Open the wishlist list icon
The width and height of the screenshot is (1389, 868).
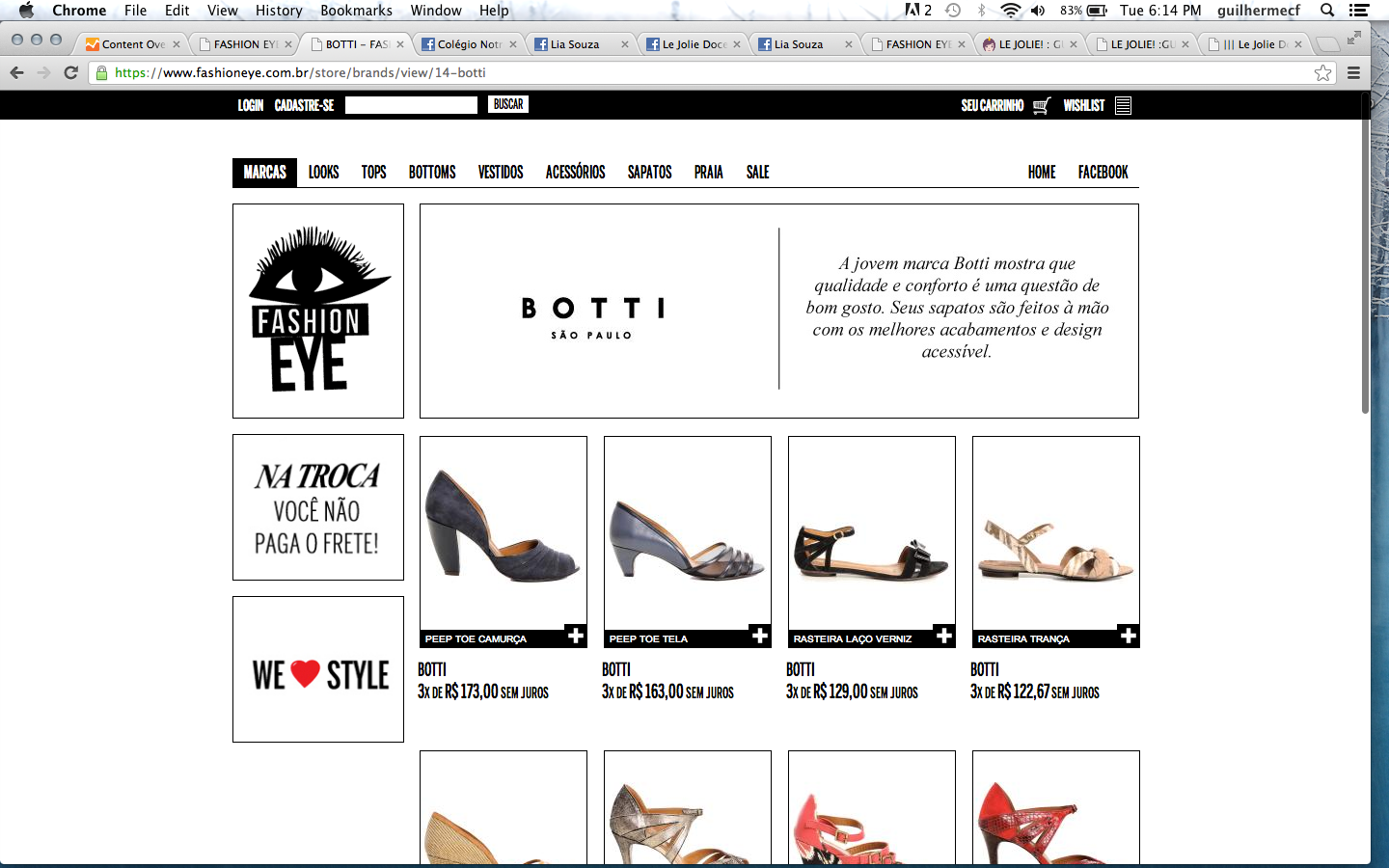(1123, 105)
